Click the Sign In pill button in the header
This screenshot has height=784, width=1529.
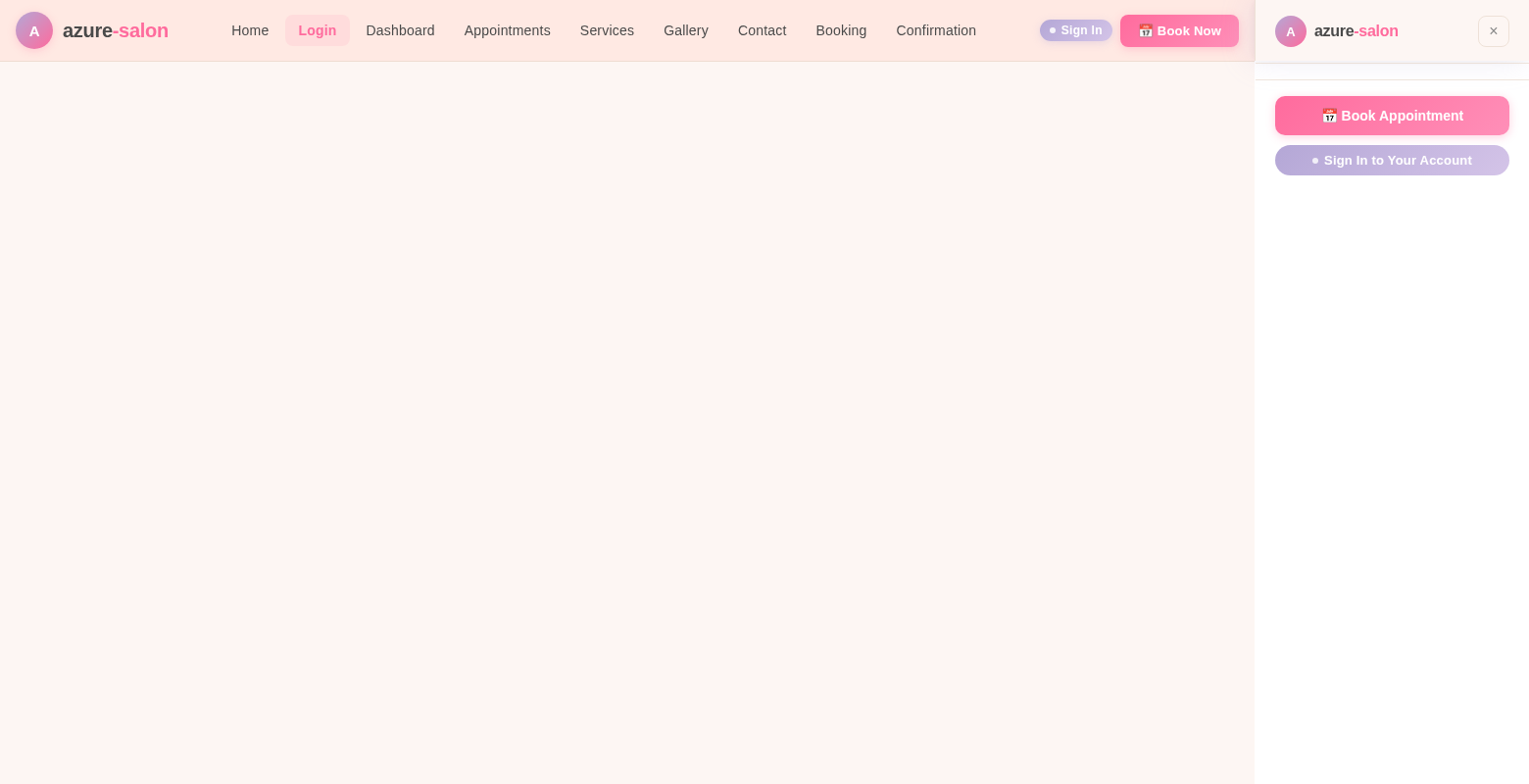pos(1076,30)
